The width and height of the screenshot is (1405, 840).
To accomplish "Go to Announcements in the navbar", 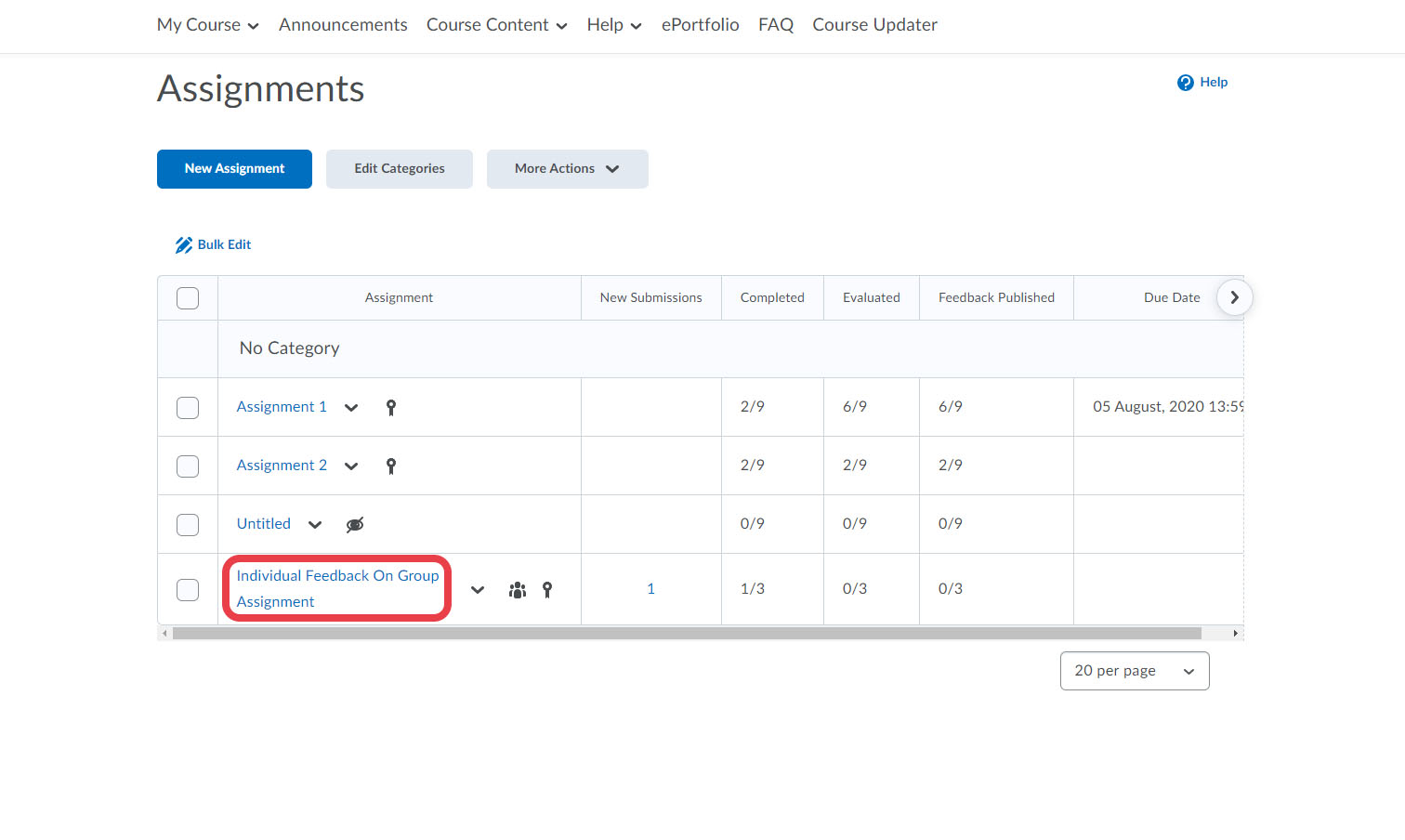I will click(343, 25).
